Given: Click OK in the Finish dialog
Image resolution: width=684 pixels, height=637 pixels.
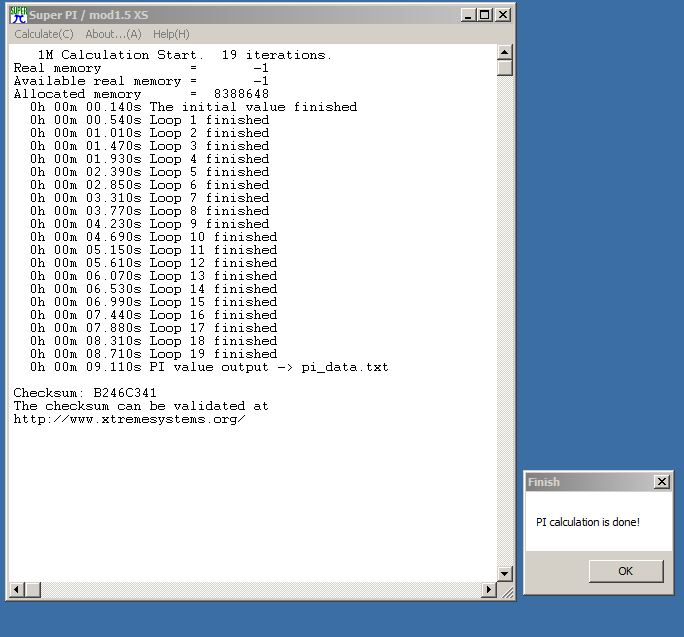Looking at the screenshot, I should (x=626, y=571).
